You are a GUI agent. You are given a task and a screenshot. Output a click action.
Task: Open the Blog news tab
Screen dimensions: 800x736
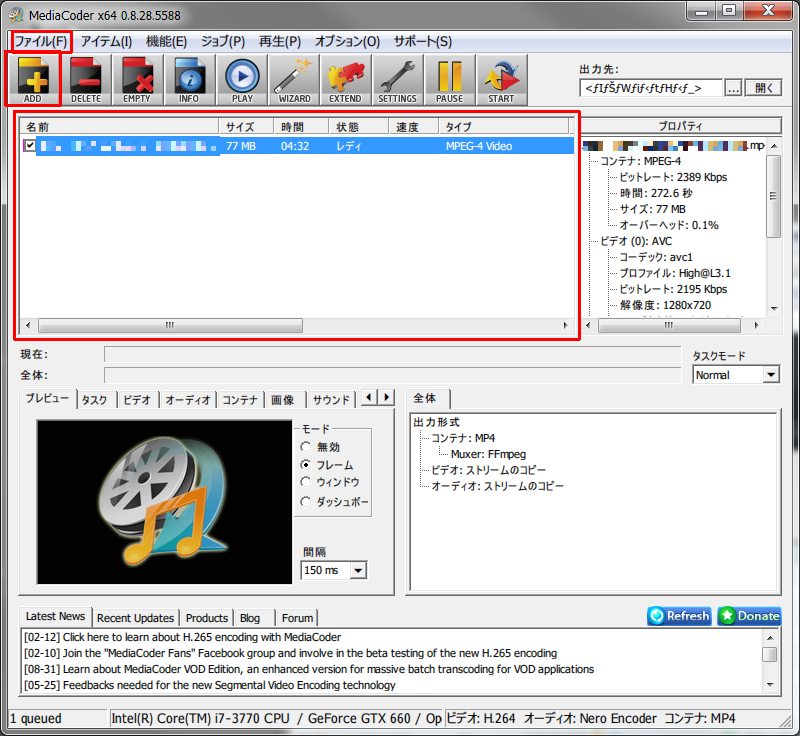click(x=250, y=618)
